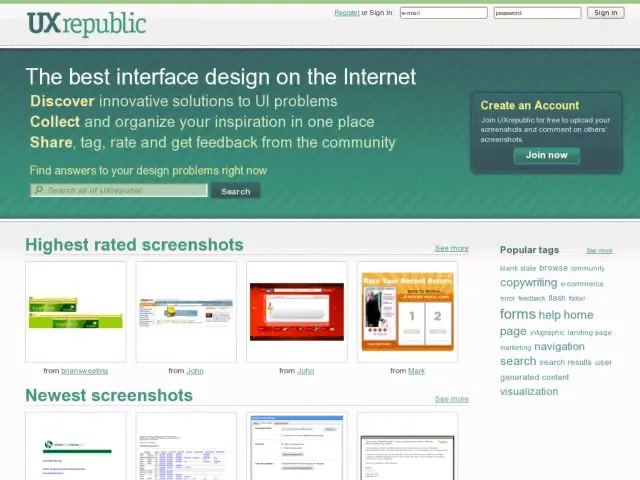Open fourth newest screenshot with dark-framed text

(x=407, y=446)
